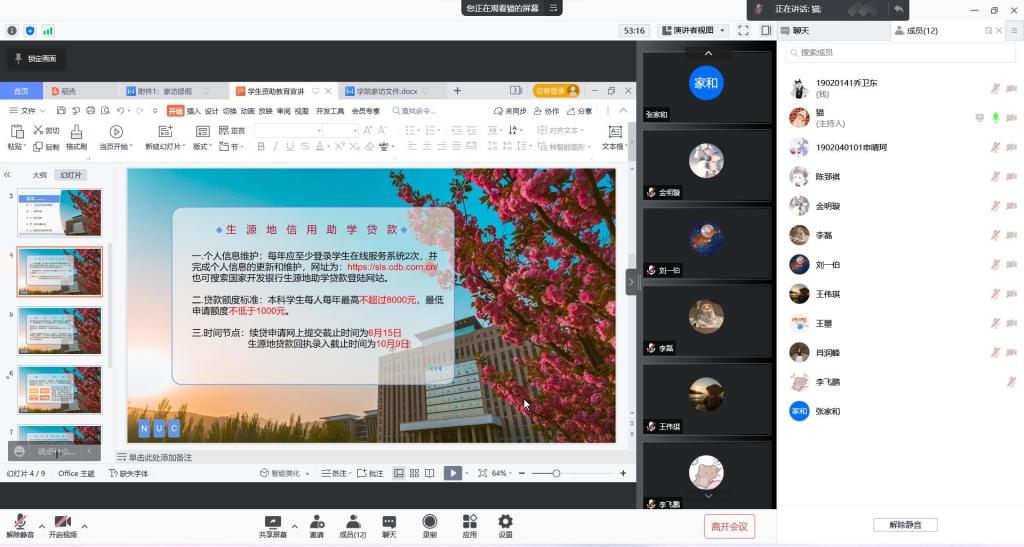Click the zoom-out minus in WPS status bar

(x=522, y=473)
